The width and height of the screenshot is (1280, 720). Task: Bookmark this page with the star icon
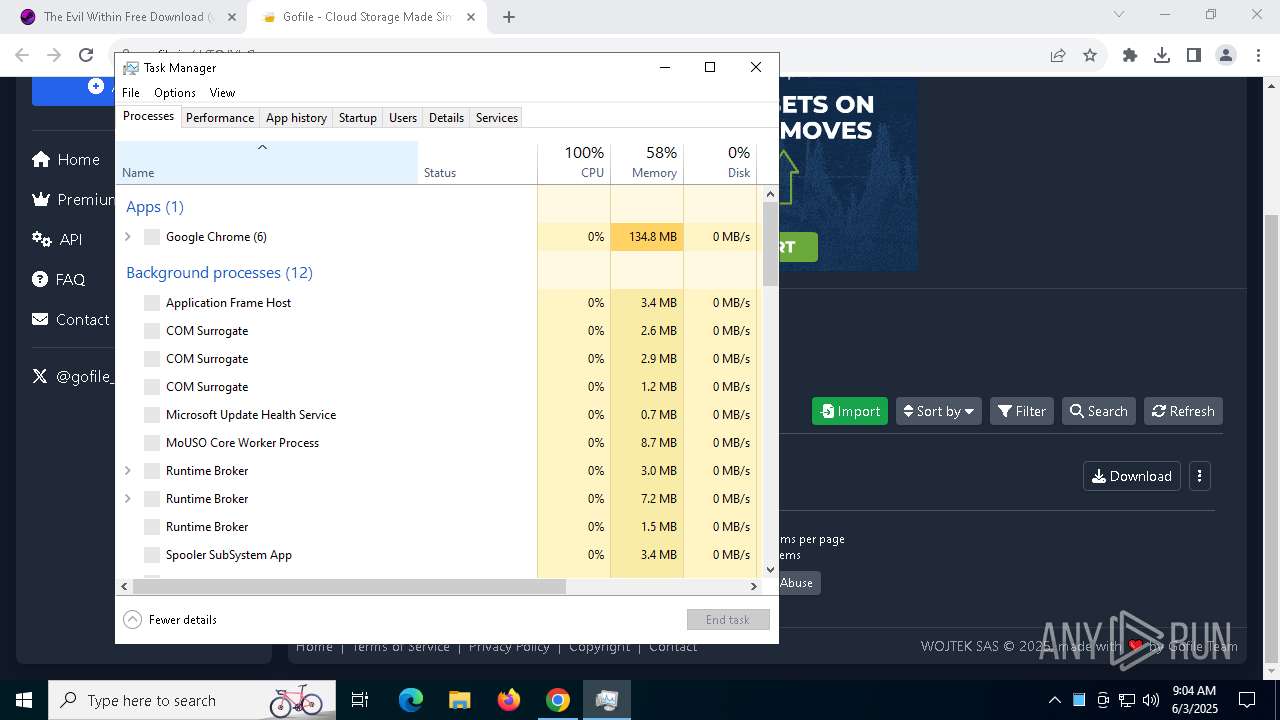1090,56
